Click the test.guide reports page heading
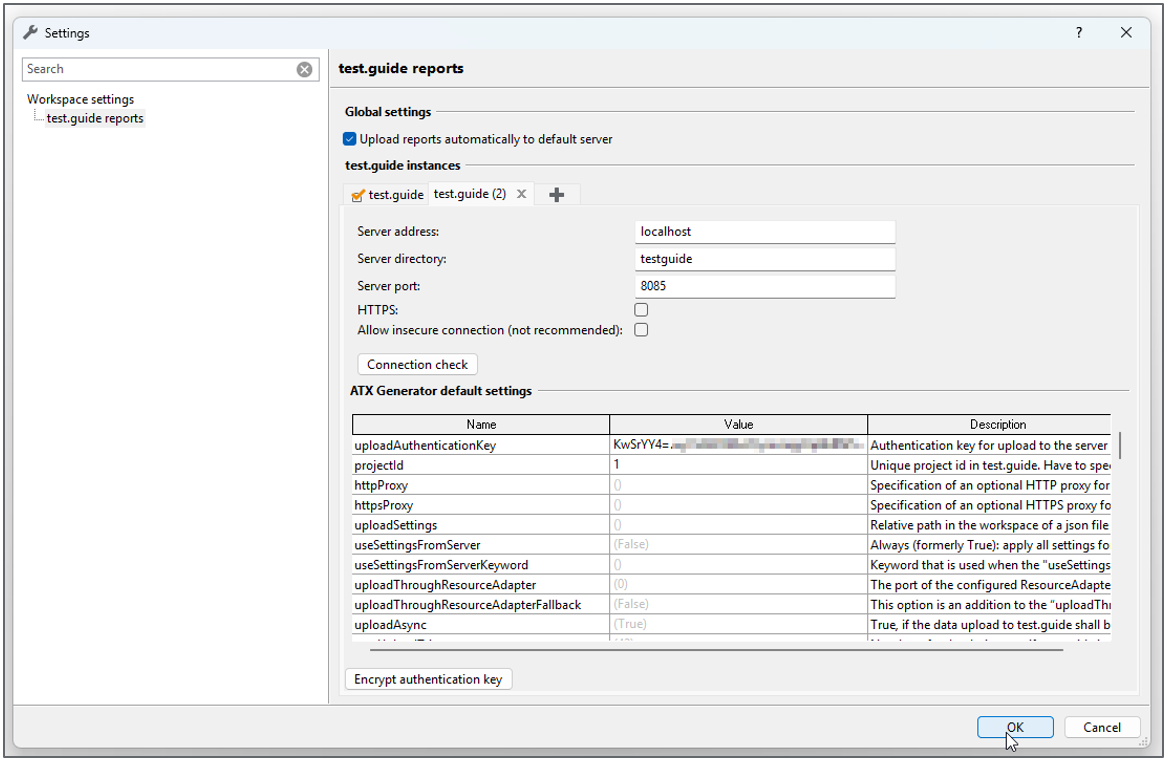 pos(401,69)
